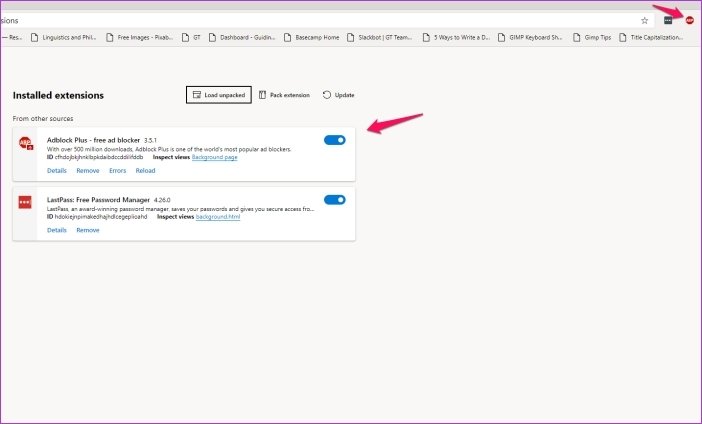Click Adblock Plus version 3.5.1
Image resolution: width=702 pixels, height=424 pixels.
tap(150, 141)
